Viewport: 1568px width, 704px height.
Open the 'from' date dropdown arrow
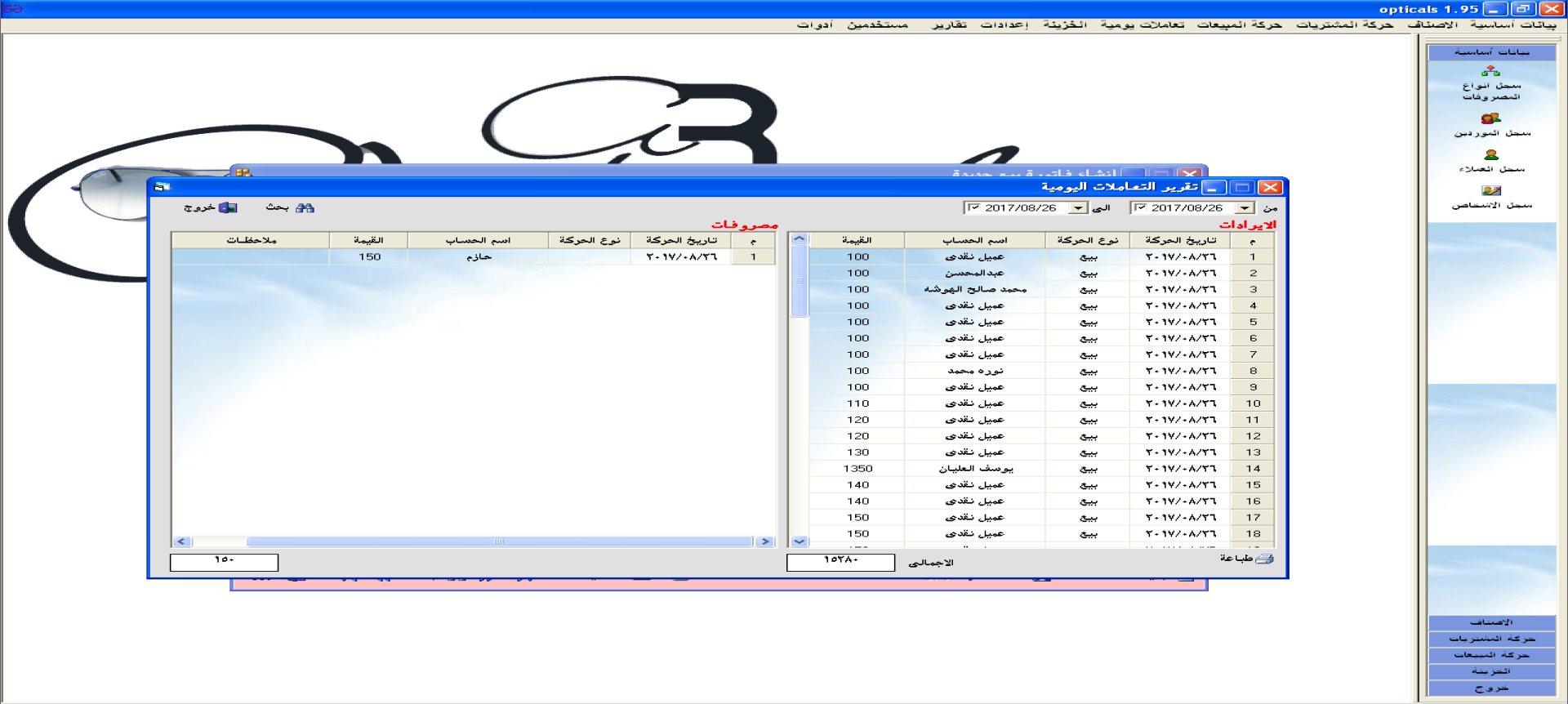(x=1245, y=208)
